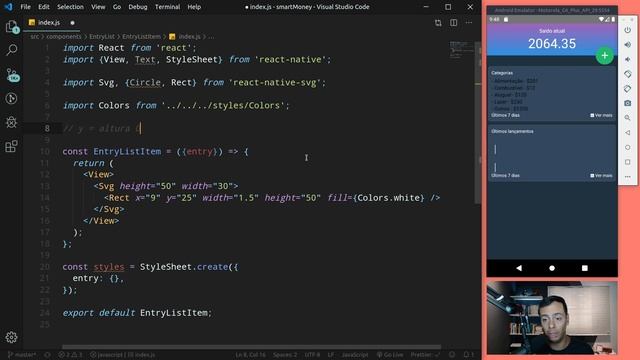Image resolution: width=640 pixels, height=360 pixels.
Task: Click emulator toolbar Home circle
Action: click(627, 147)
